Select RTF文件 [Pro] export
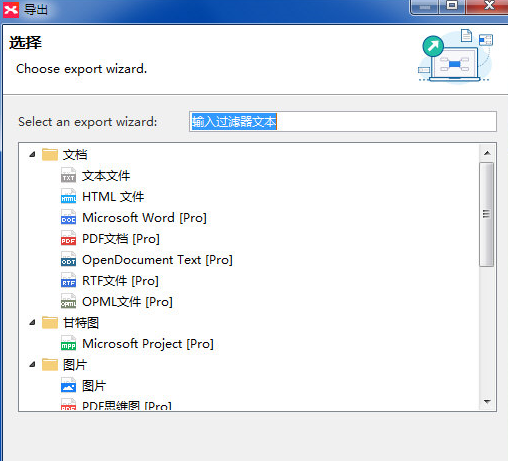The image size is (508, 461). (x=120, y=281)
